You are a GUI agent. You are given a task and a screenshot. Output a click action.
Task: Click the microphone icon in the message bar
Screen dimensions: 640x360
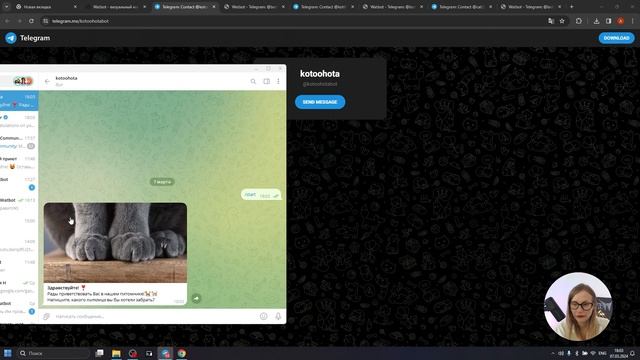click(278, 316)
